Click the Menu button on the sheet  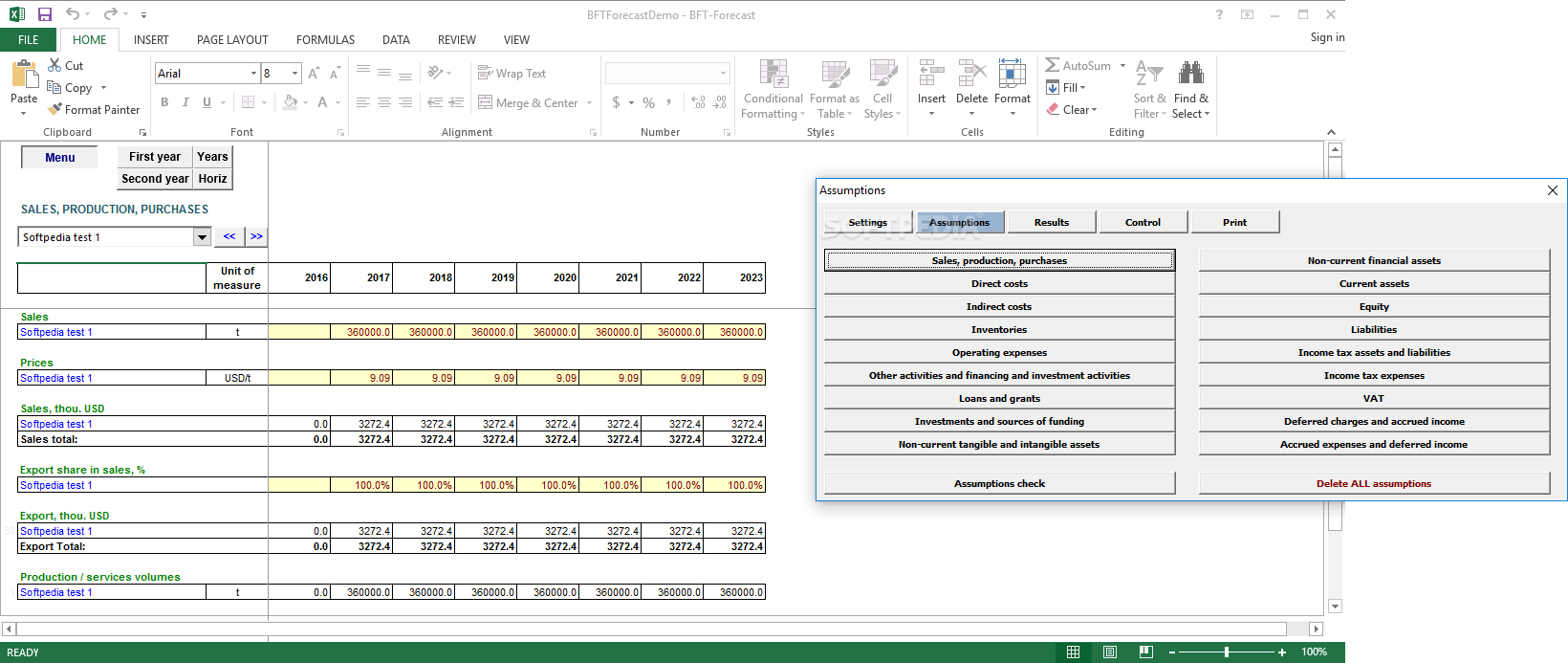click(59, 158)
